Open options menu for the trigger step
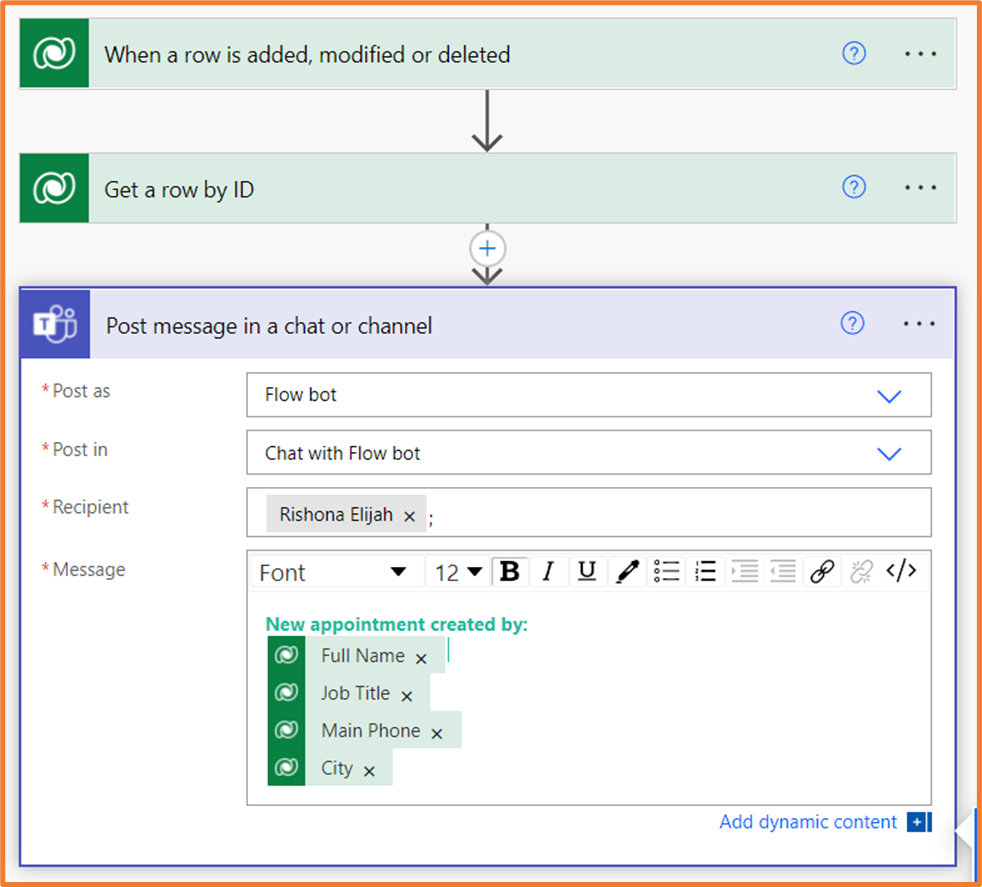This screenshot has width=982, height=887. (x=918, y=53)
